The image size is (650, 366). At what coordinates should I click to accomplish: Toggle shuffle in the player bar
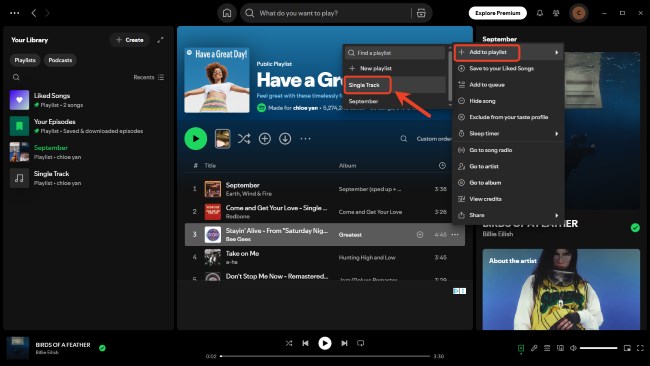pyautogui.click(x=289, y=343)
